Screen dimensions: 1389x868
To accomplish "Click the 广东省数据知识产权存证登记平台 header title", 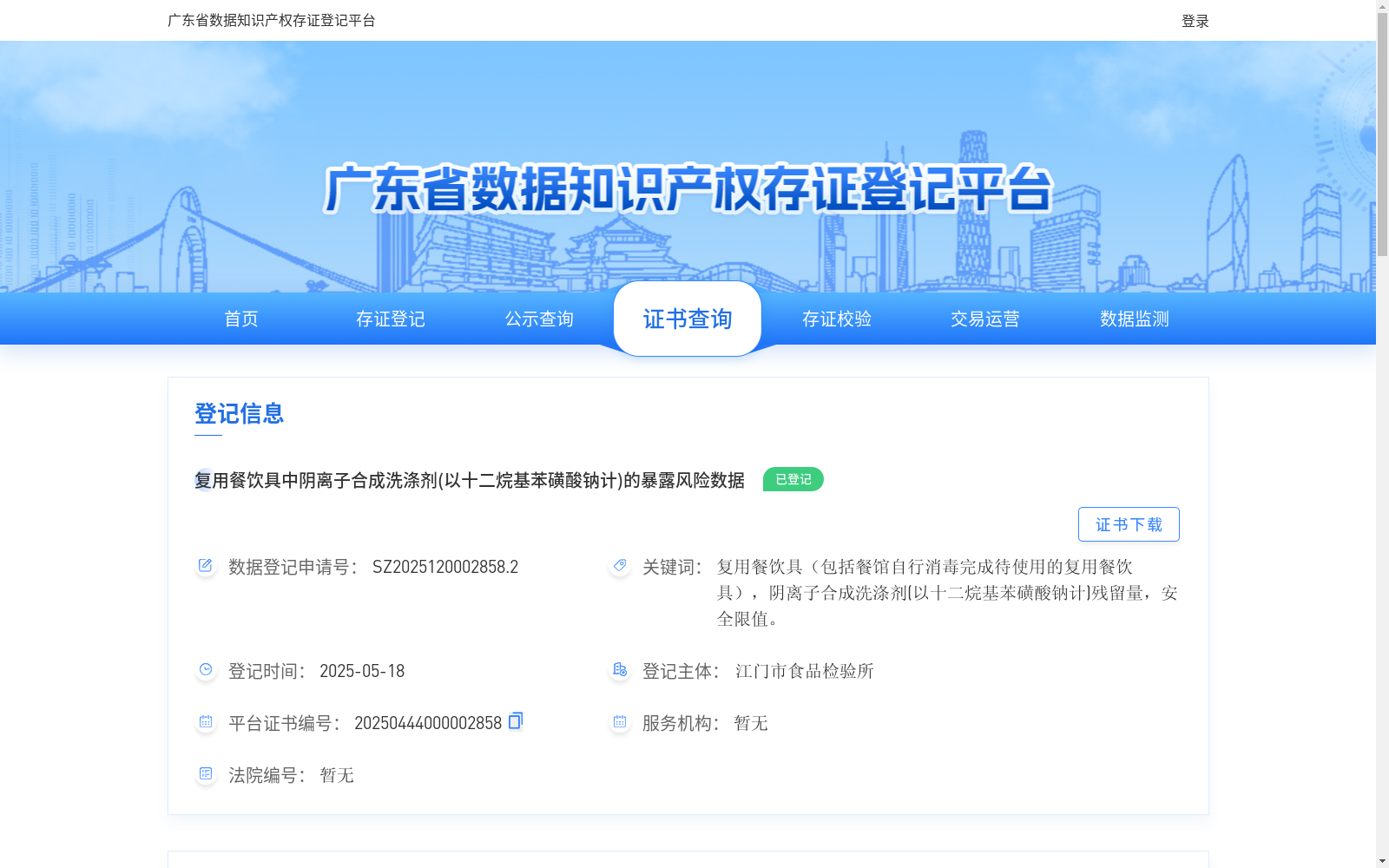I will 272,20.
